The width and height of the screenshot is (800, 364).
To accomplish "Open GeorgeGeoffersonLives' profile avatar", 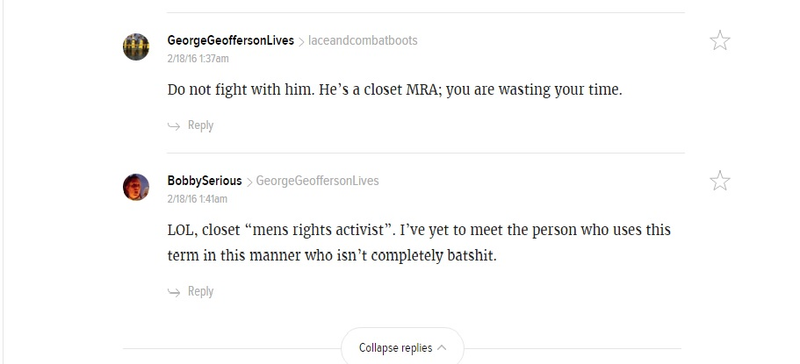I will (136, 47).
